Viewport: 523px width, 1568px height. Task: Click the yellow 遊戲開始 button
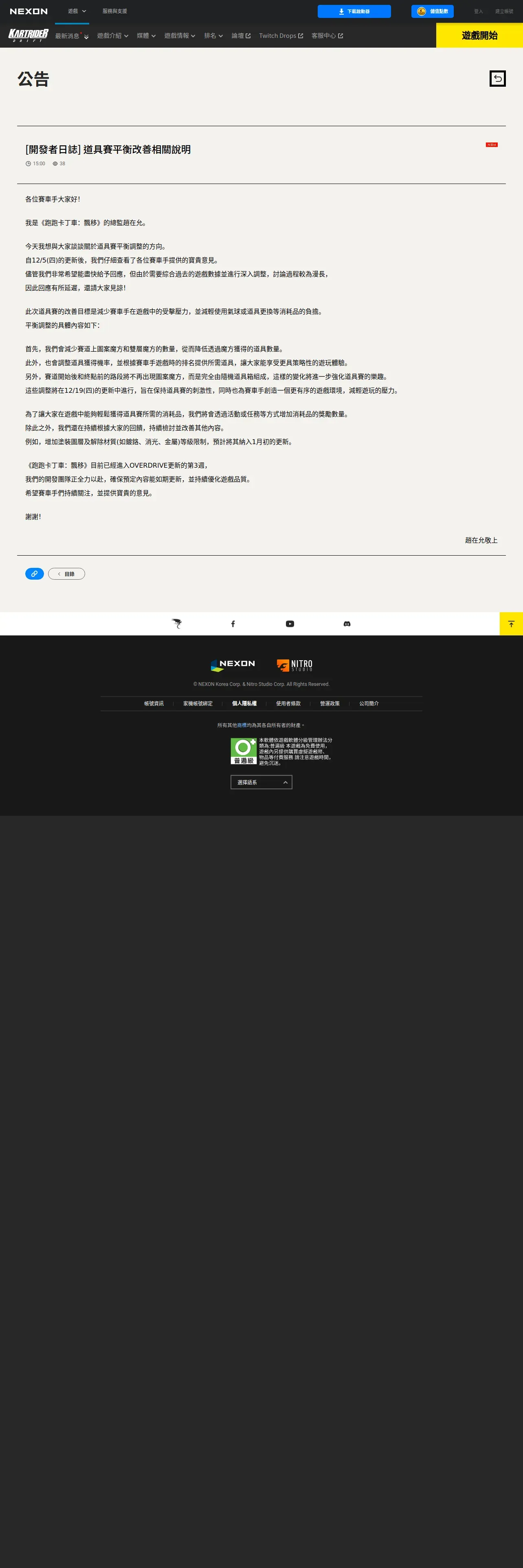point(479,35)
